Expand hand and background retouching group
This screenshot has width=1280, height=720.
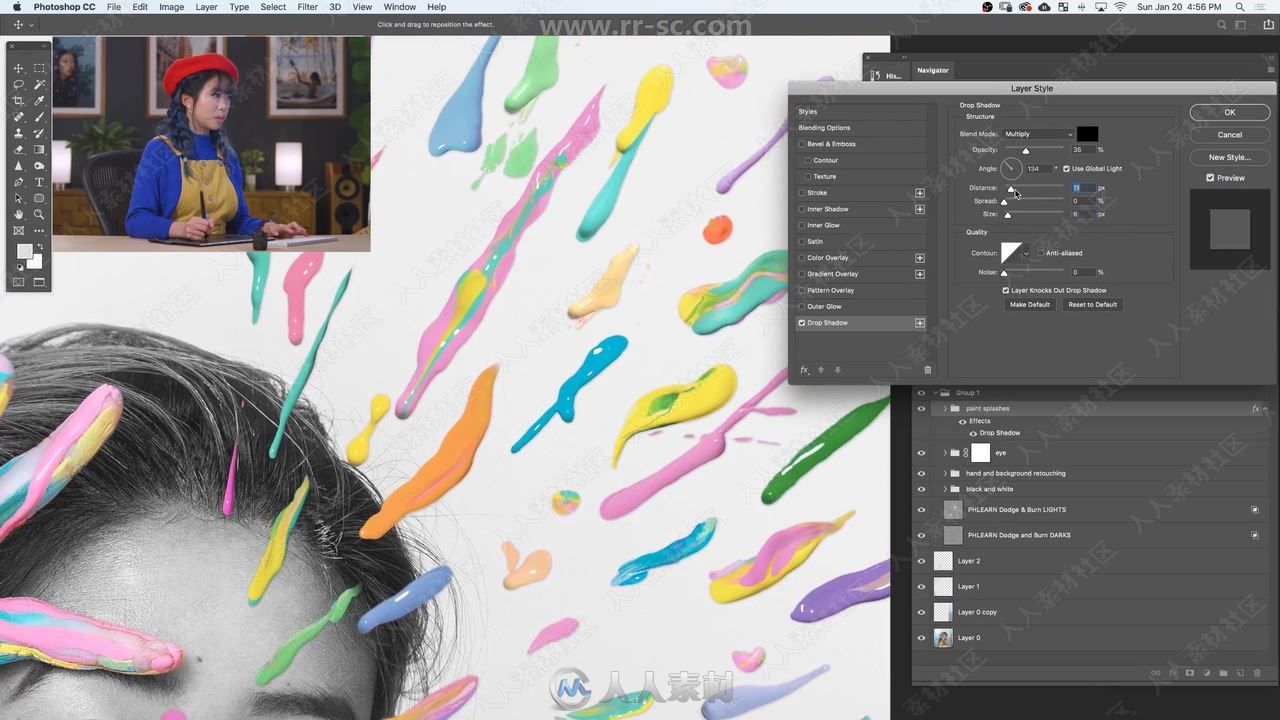pos(945,474)
